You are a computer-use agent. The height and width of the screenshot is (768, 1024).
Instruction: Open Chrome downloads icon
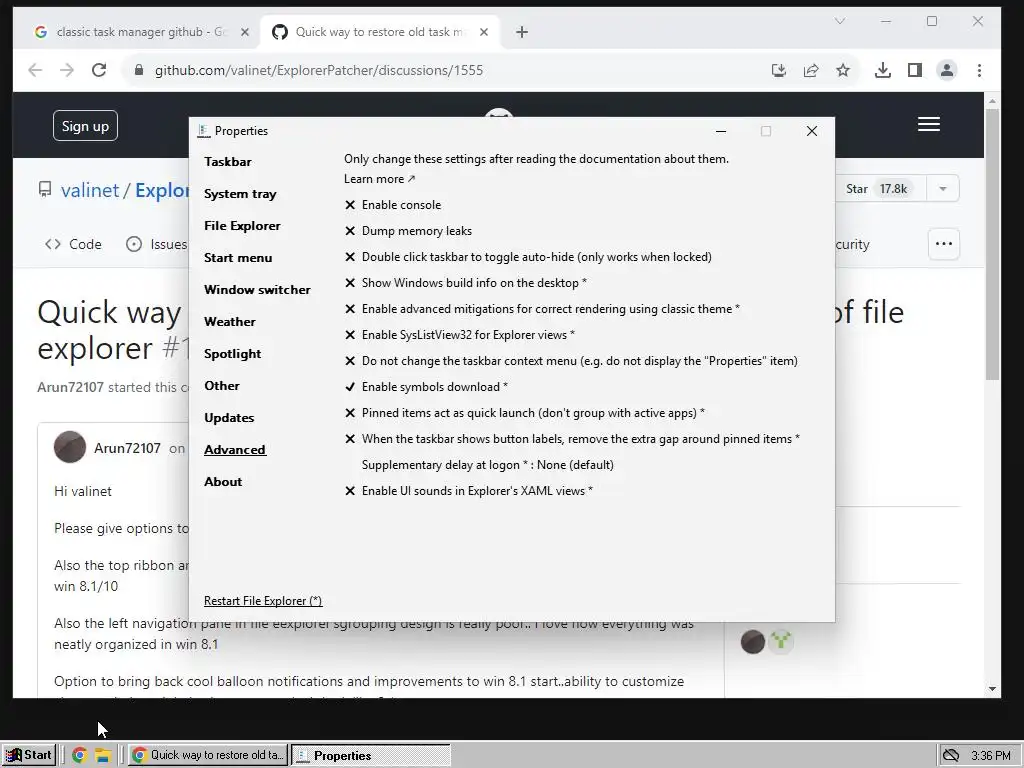pos(882,70)
